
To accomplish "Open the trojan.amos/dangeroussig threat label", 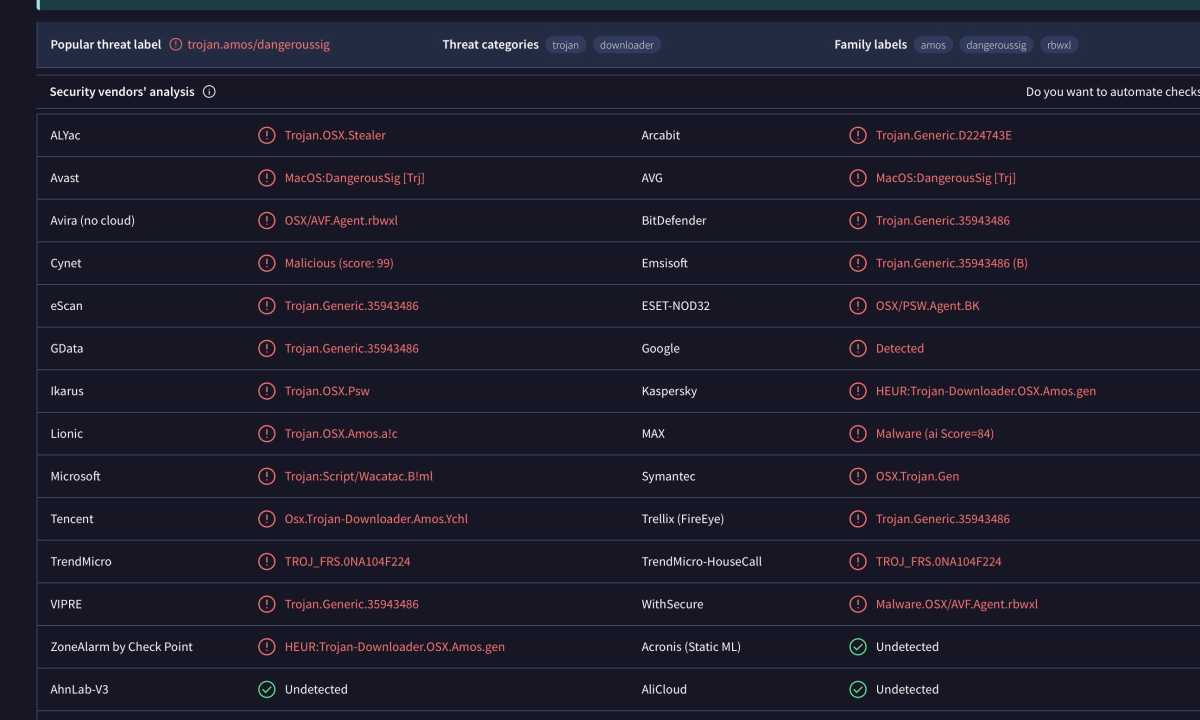I will pyautogui.click(x=258, y=45).
